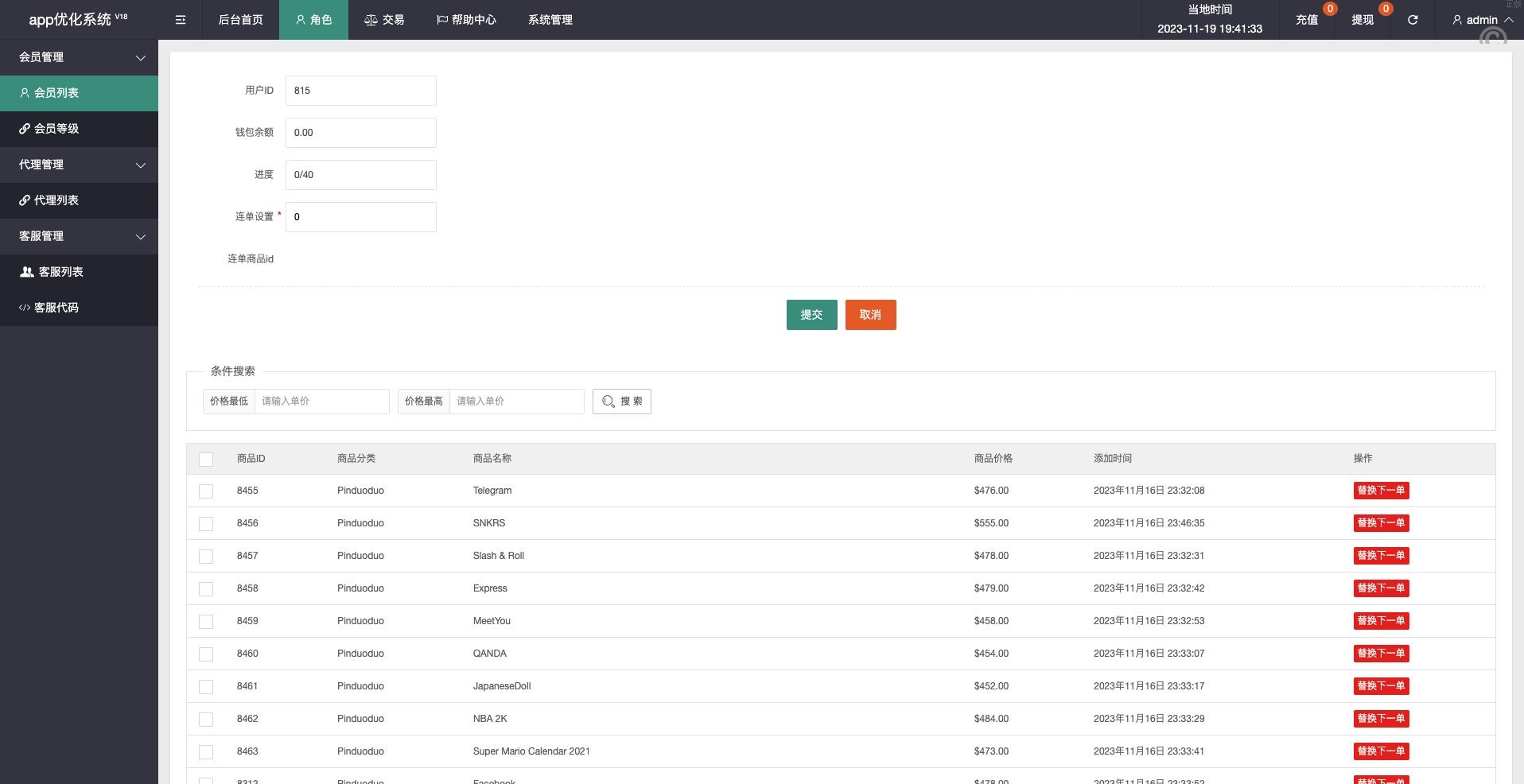The height and width of the screenshot is (784, 1524).
Task: Click the 连单设置 input field
Action: coord(360,217)
